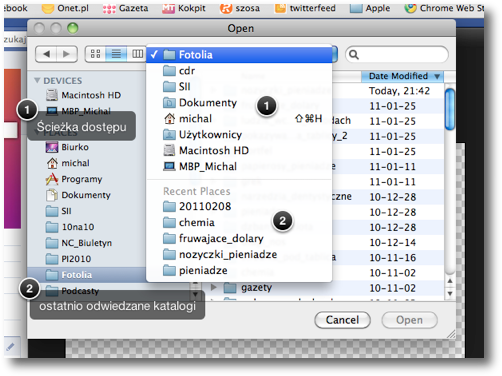Select PI2010 folder in the sidebar
The height and width of the screenshot is (376, 502).
68,259
